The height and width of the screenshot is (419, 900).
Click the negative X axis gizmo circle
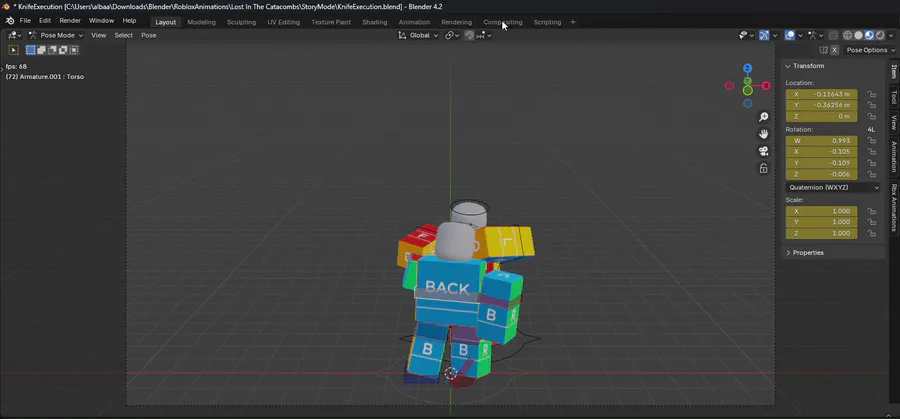730,86
